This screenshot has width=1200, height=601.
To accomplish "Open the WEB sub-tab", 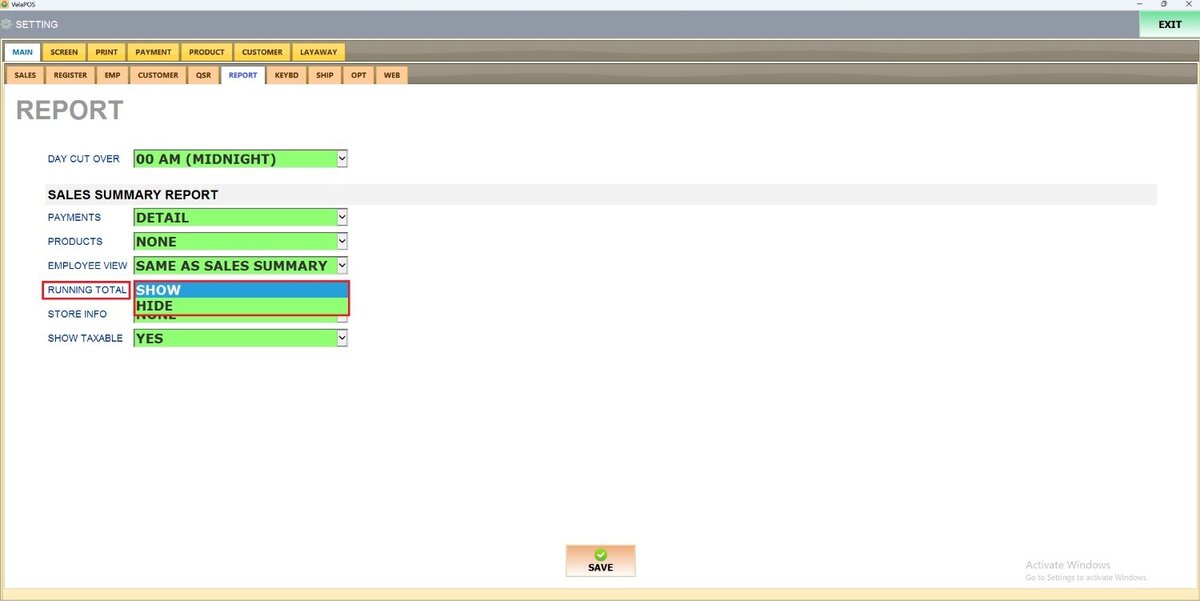I will click(392, 75).
